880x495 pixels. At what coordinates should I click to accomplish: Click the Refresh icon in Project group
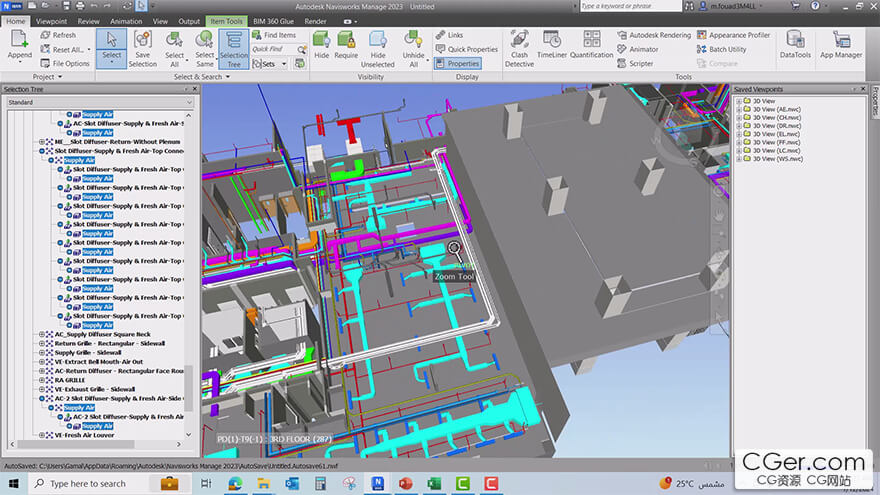point(45,35)
